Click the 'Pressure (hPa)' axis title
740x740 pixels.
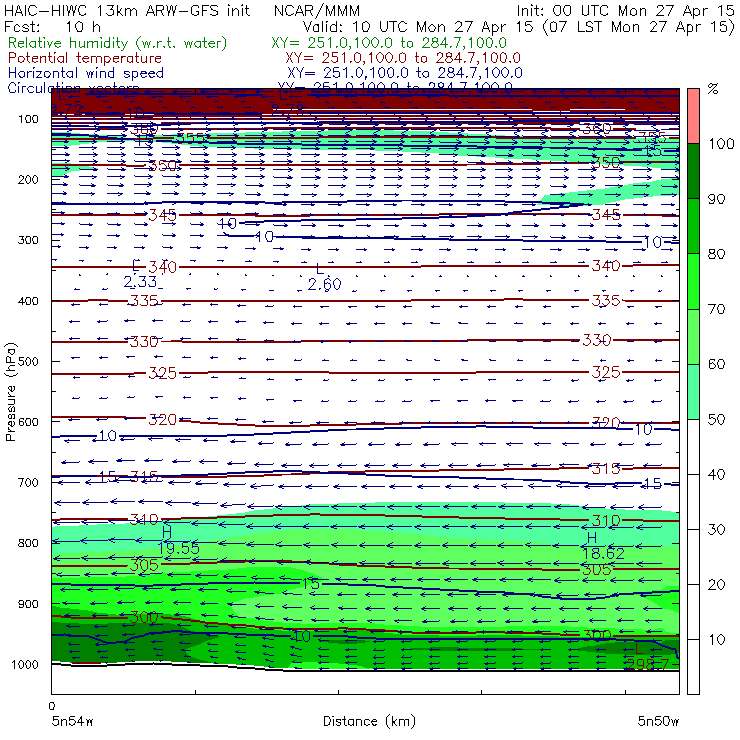[x=10, y=392]
